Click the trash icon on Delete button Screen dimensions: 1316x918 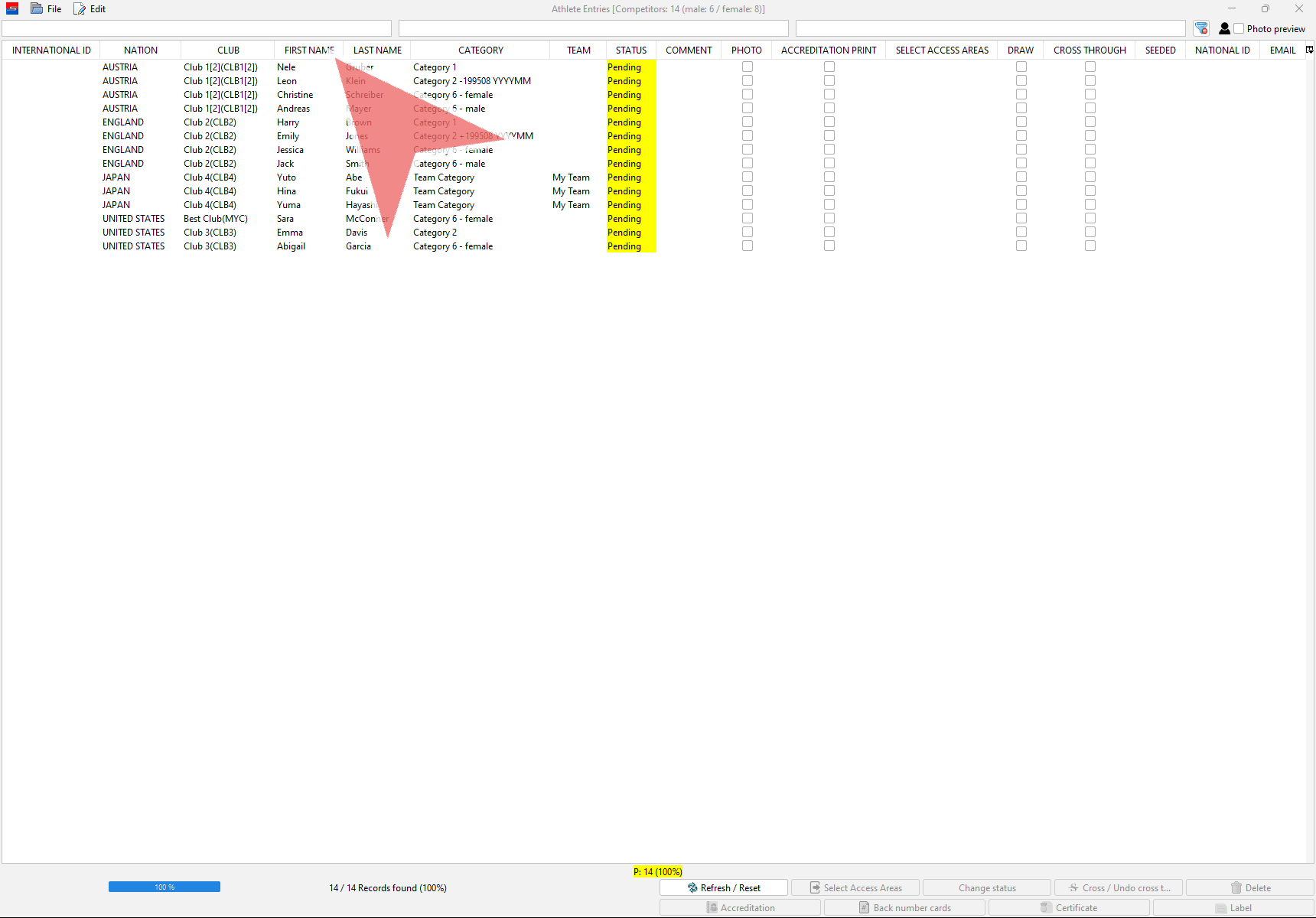pos(1236,887)
